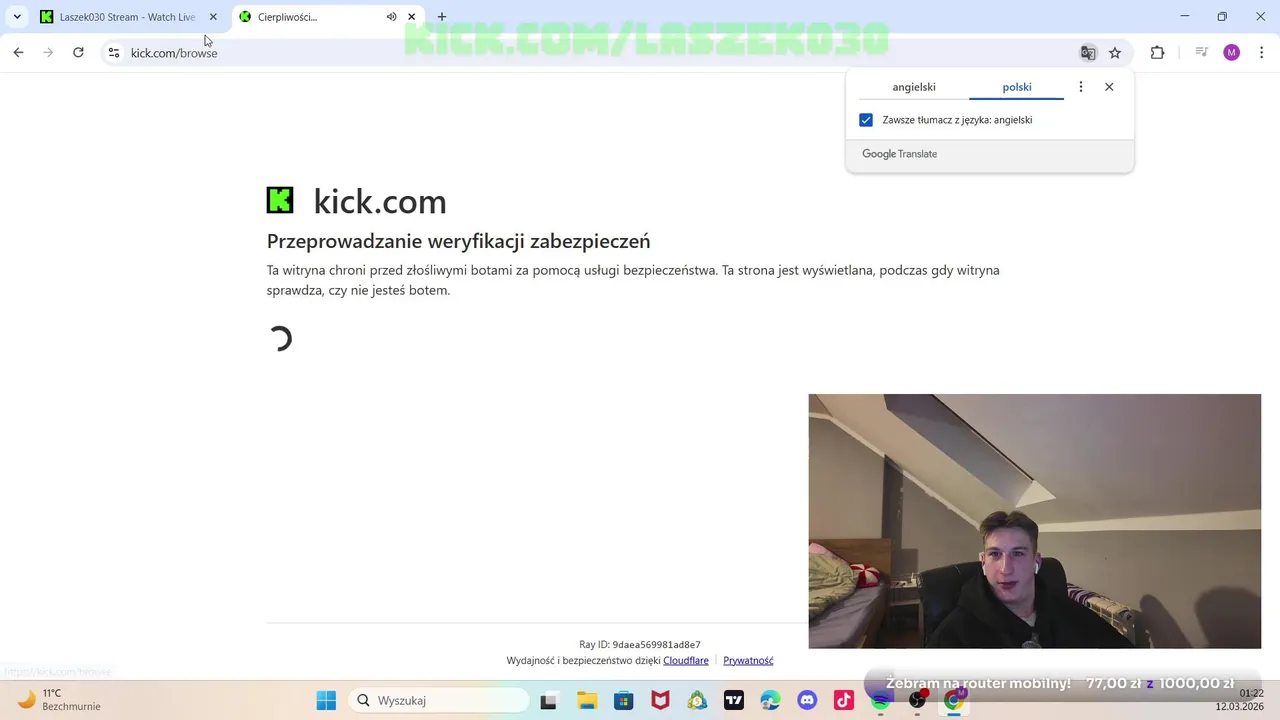The height and width of the screenshot is (720, 1280).
Task: Click the green Kick logo
Action: tap(280, 200)
